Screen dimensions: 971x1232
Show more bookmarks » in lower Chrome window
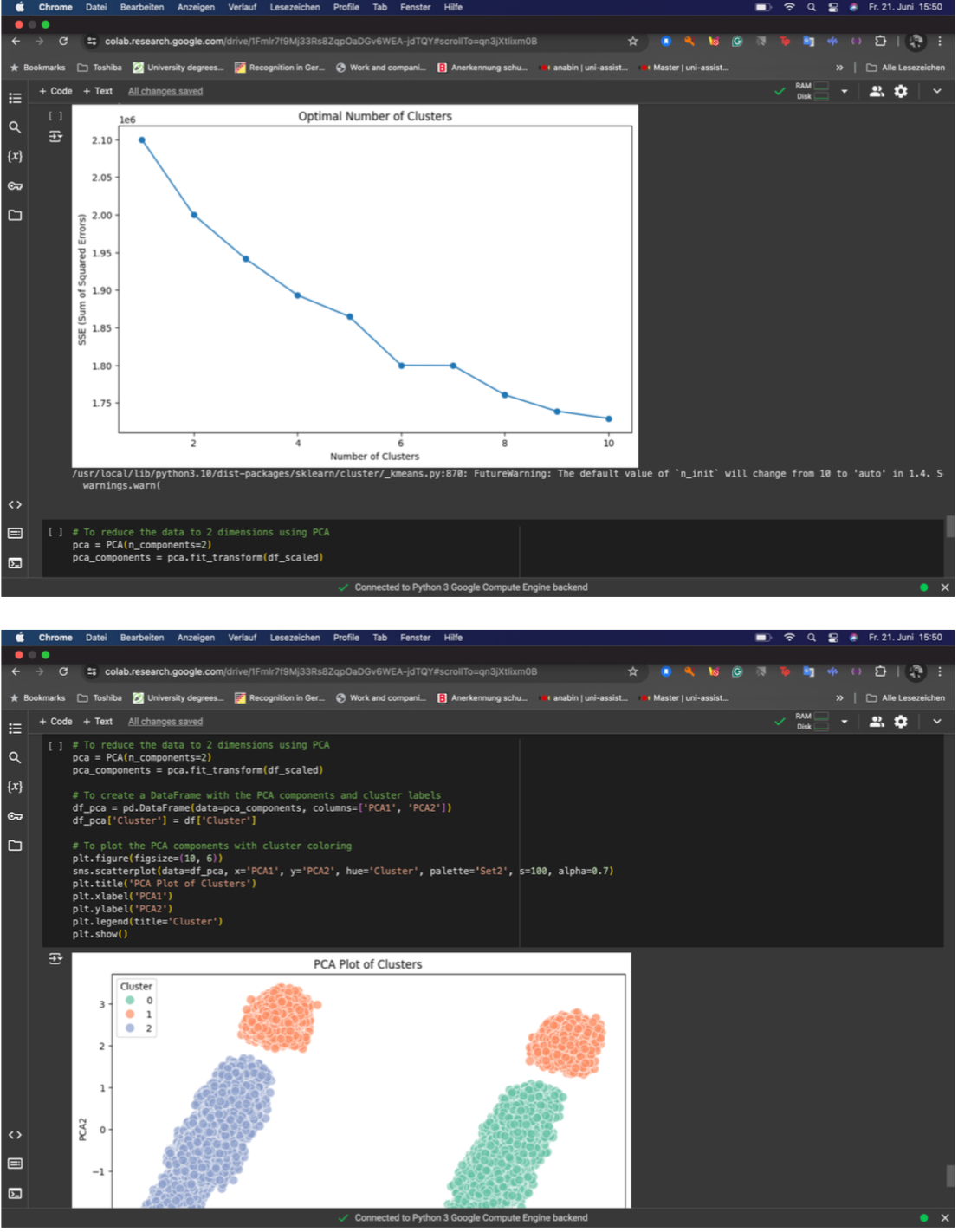click(838, 698)
